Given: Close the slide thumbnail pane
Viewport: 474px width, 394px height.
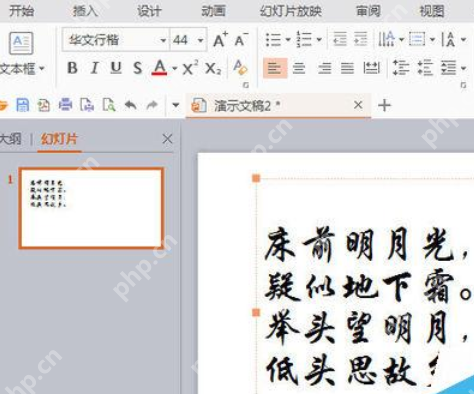Looking at the screenshot, I should [x=167, y=139].
